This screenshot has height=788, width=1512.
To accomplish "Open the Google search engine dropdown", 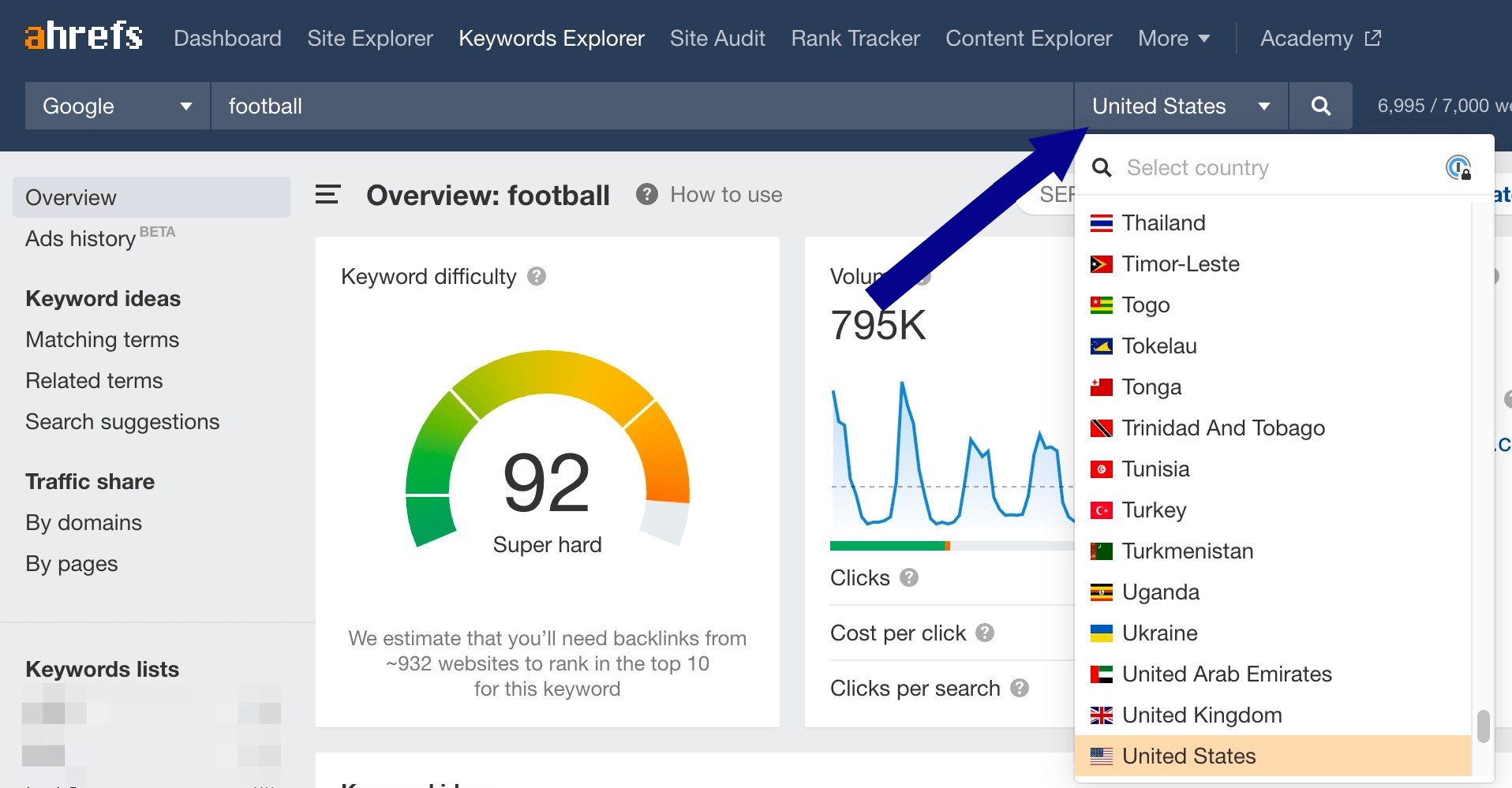I will click(x=118, y=106).
